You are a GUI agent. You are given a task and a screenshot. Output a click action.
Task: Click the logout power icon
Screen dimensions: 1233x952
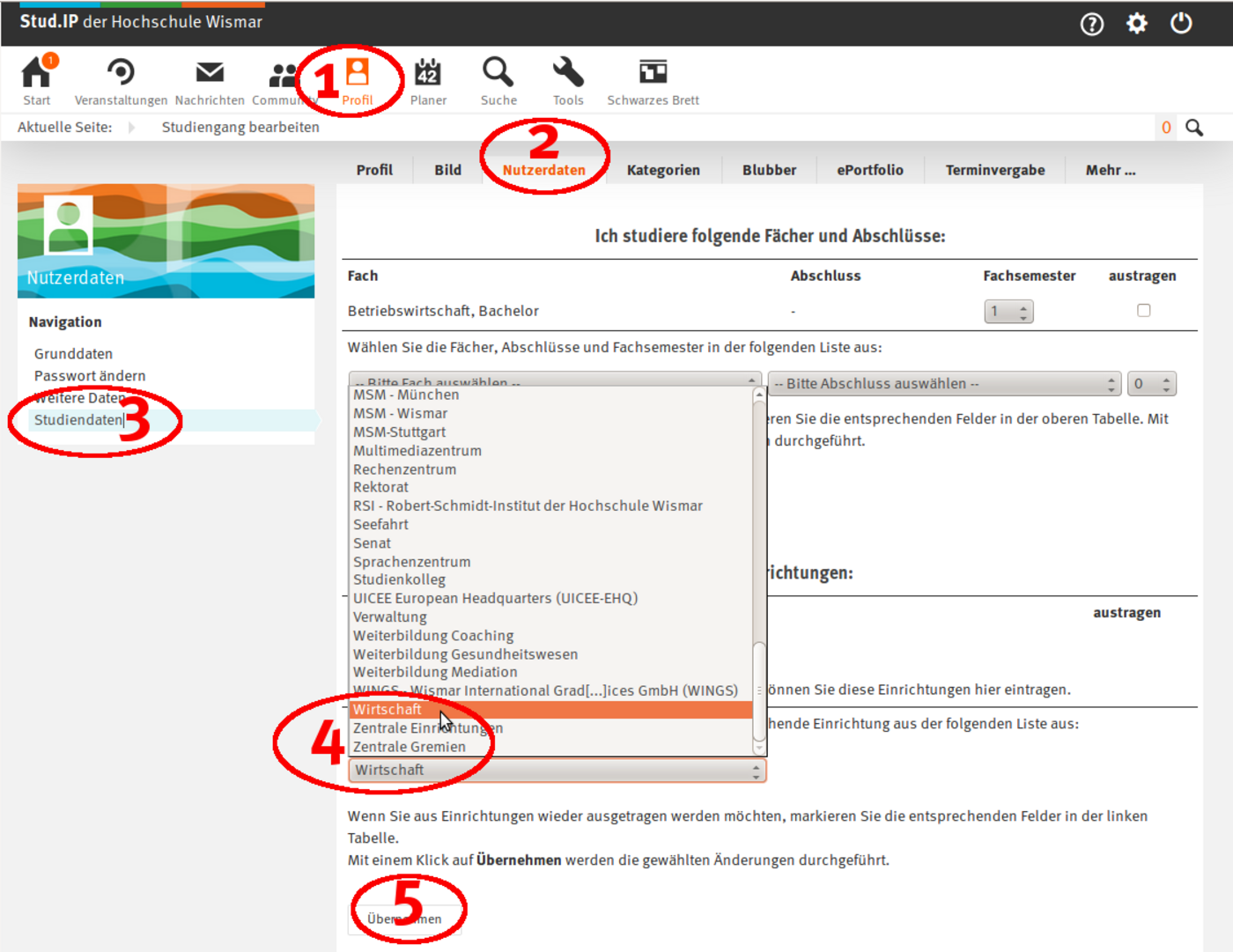1181,24
